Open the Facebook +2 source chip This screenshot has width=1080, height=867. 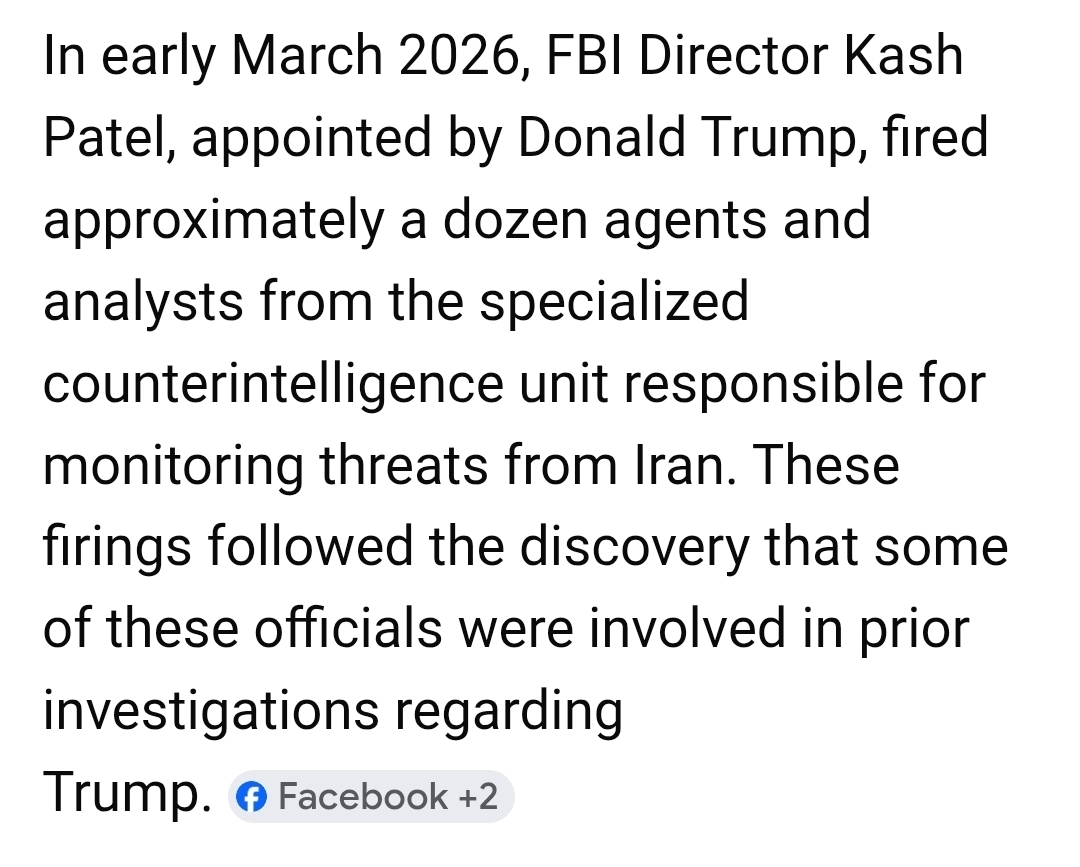tap(371, 797)
